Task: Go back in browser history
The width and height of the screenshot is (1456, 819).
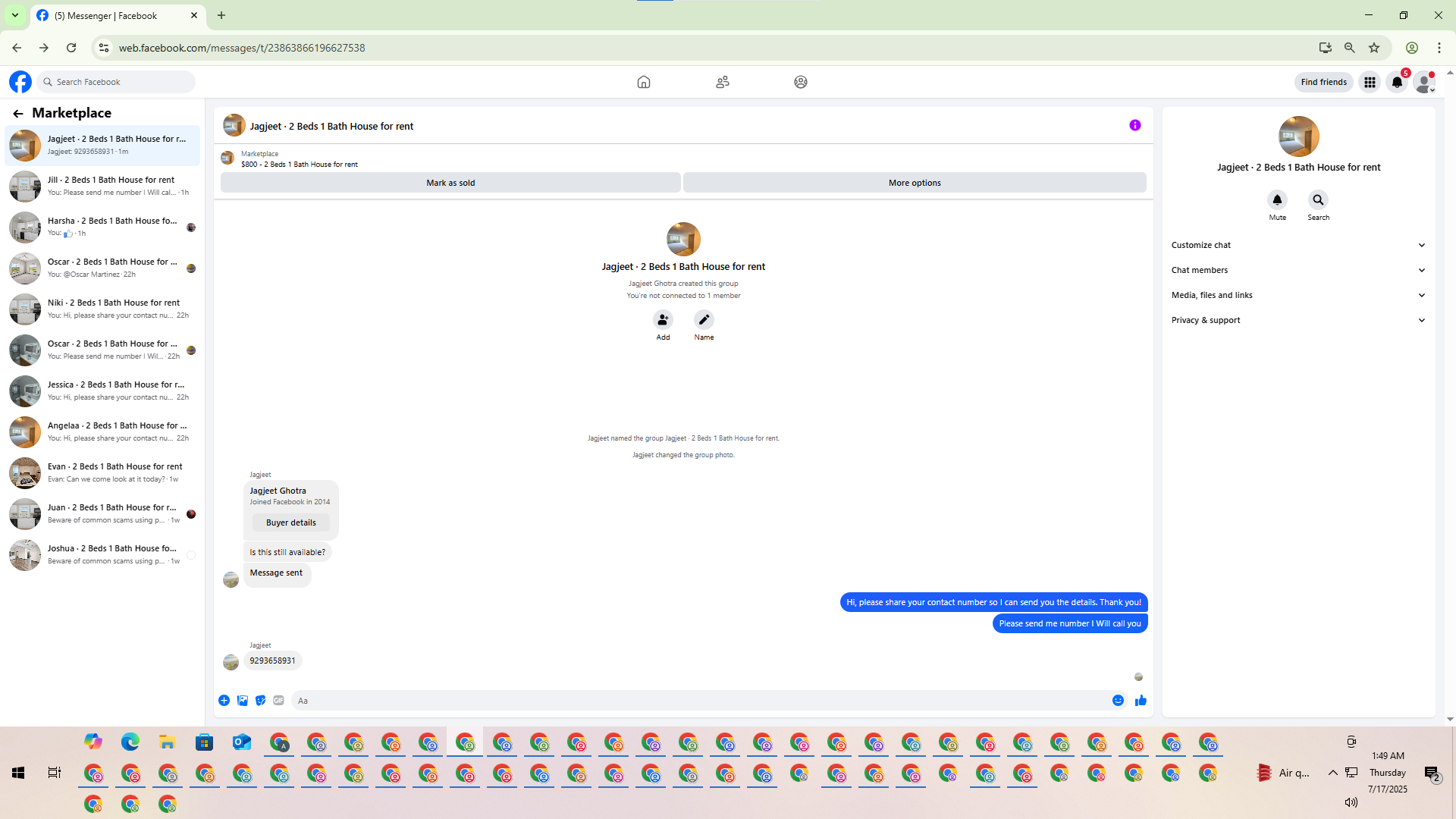Action: [x=17, y=48]
